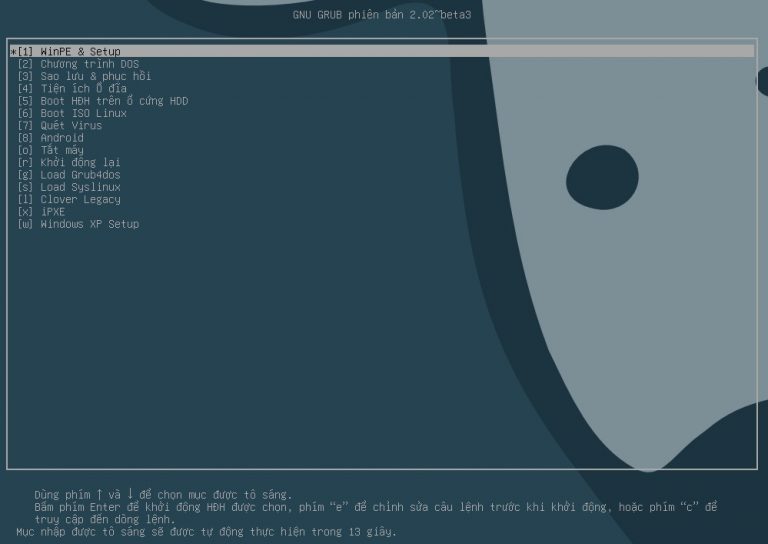Choose the Windows XP Setup entry
This screenshot has height=544, width=768.
point(89,224)
